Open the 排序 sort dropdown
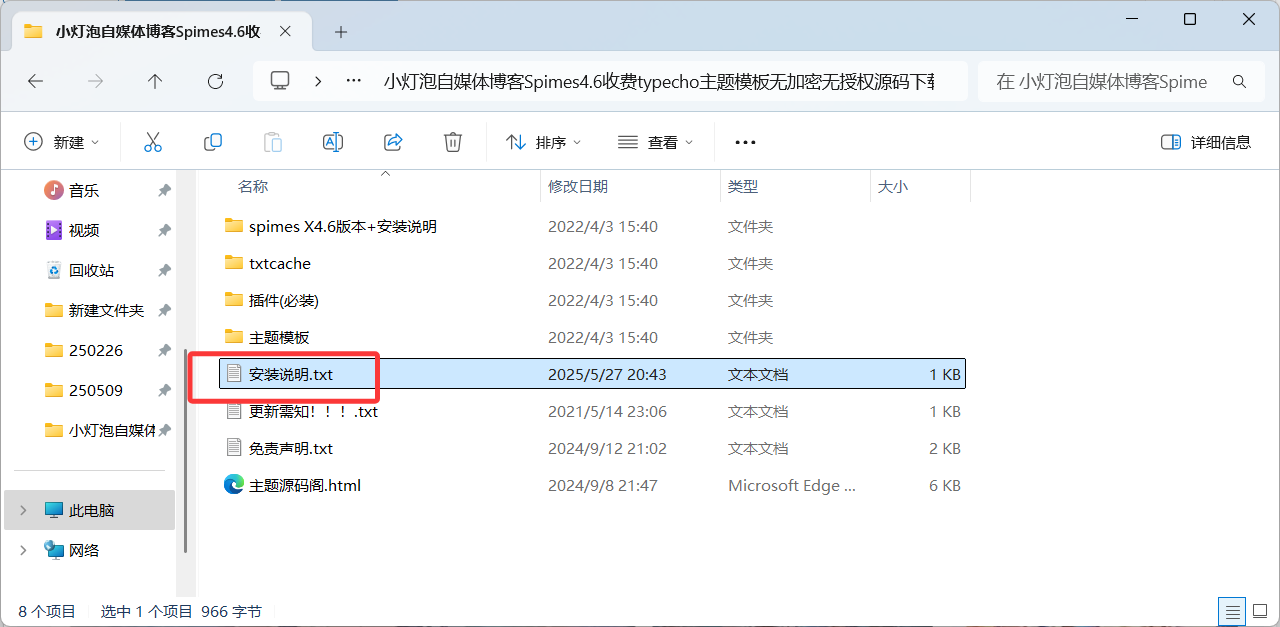1280x627 pixels. pyautogui.click(x=544, y=142)
